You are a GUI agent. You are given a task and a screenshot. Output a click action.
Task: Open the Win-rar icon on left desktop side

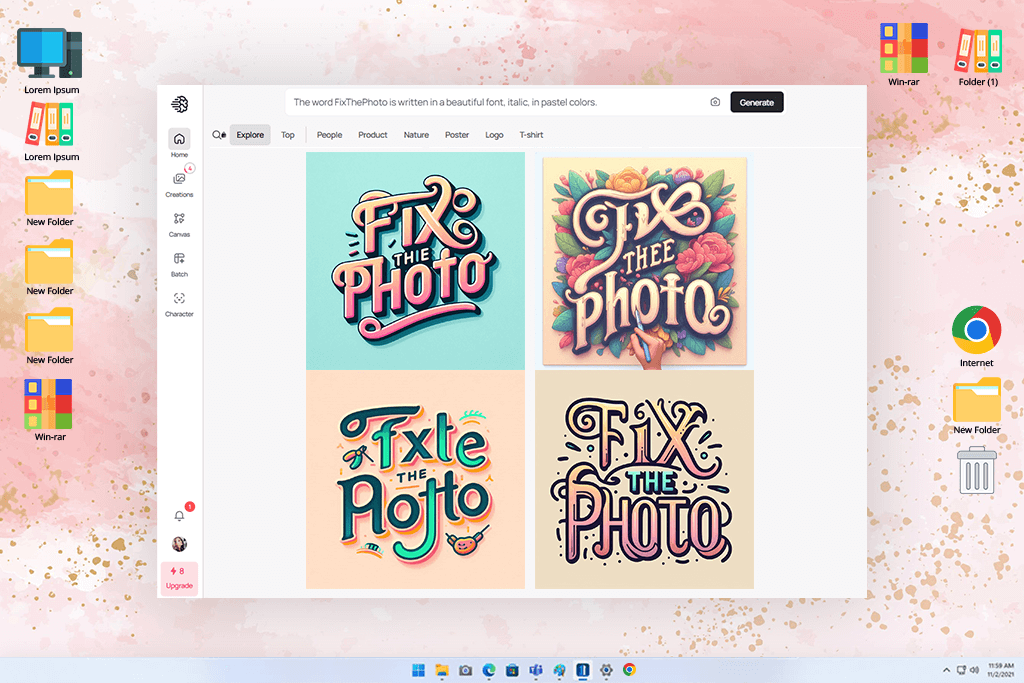point(50,410)
